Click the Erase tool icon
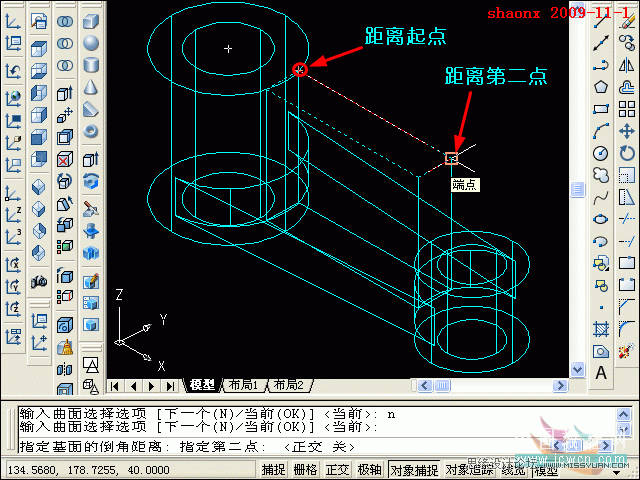Image resolution: width=640 pixels, height=480 pixels. [x=627, y=20]
